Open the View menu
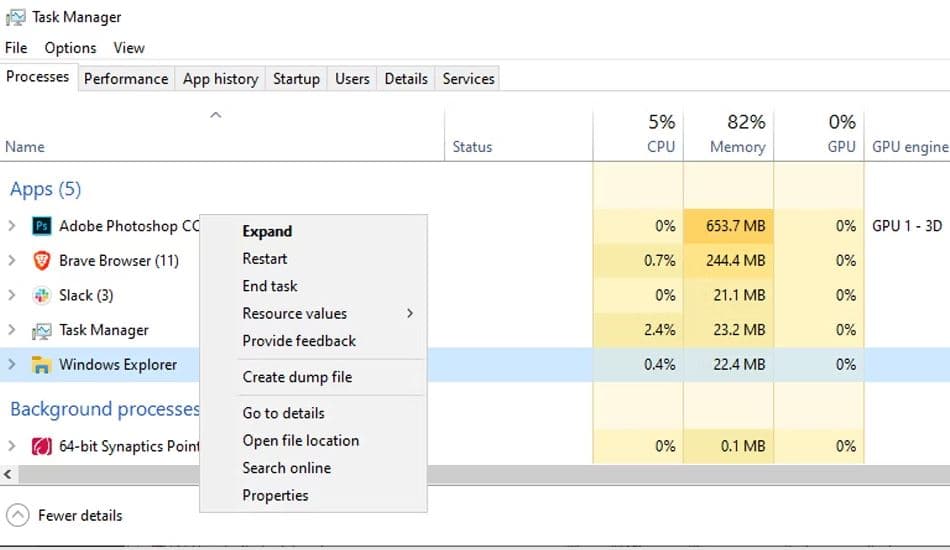This screenshot has height=550, width=950. click(x=129, y=47)
